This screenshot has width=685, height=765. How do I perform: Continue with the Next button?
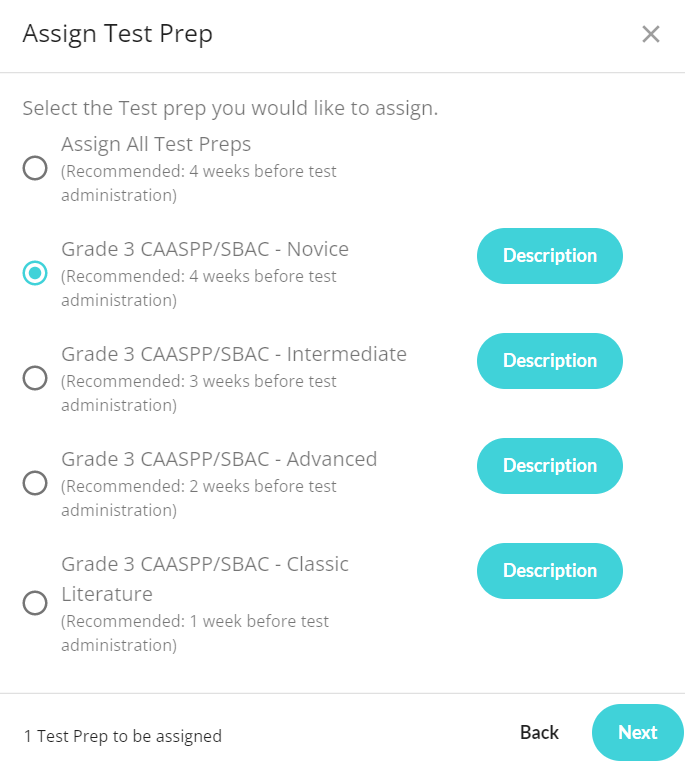638,732
